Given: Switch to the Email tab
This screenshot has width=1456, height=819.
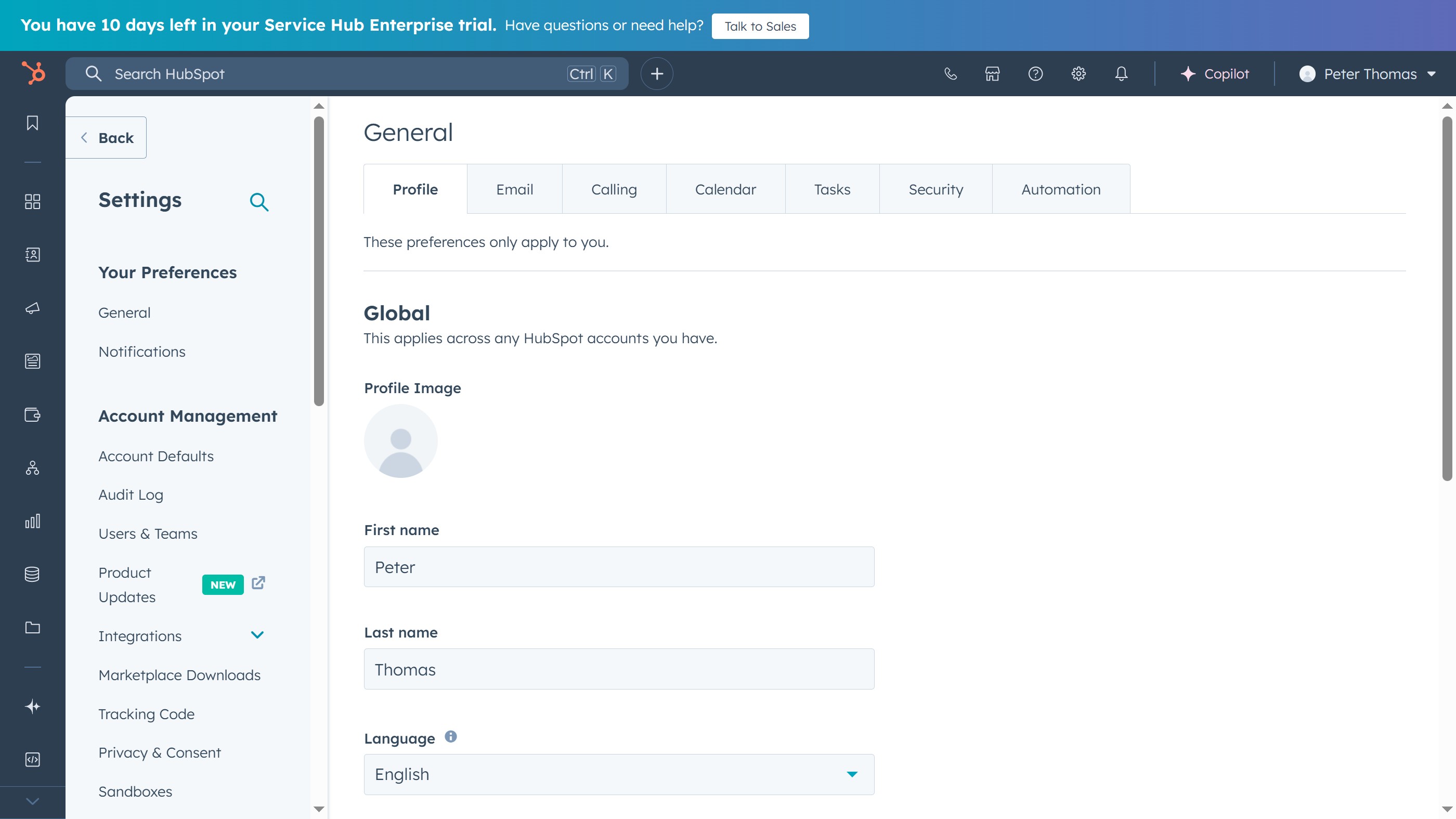Looking at the screenshot, I should (514, 189).
